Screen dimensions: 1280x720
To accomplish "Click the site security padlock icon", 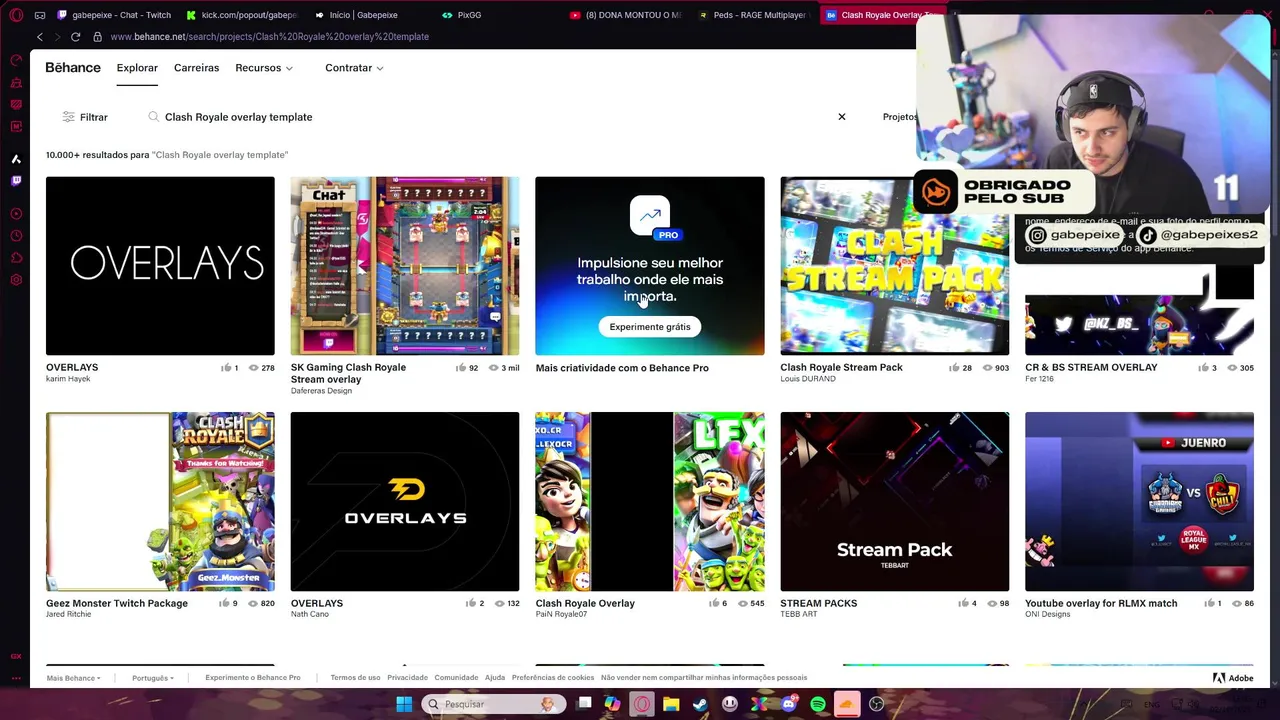I will pos(97,37).
